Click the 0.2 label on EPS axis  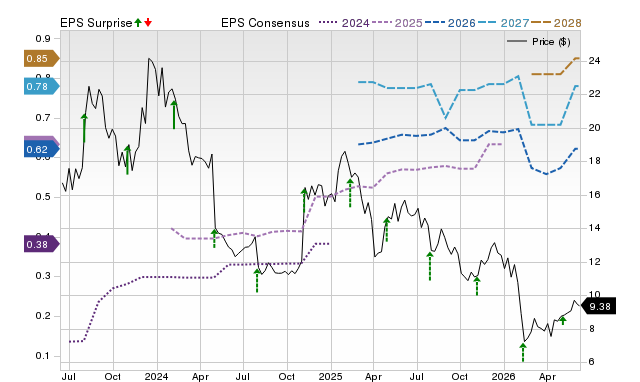(42, 316)
